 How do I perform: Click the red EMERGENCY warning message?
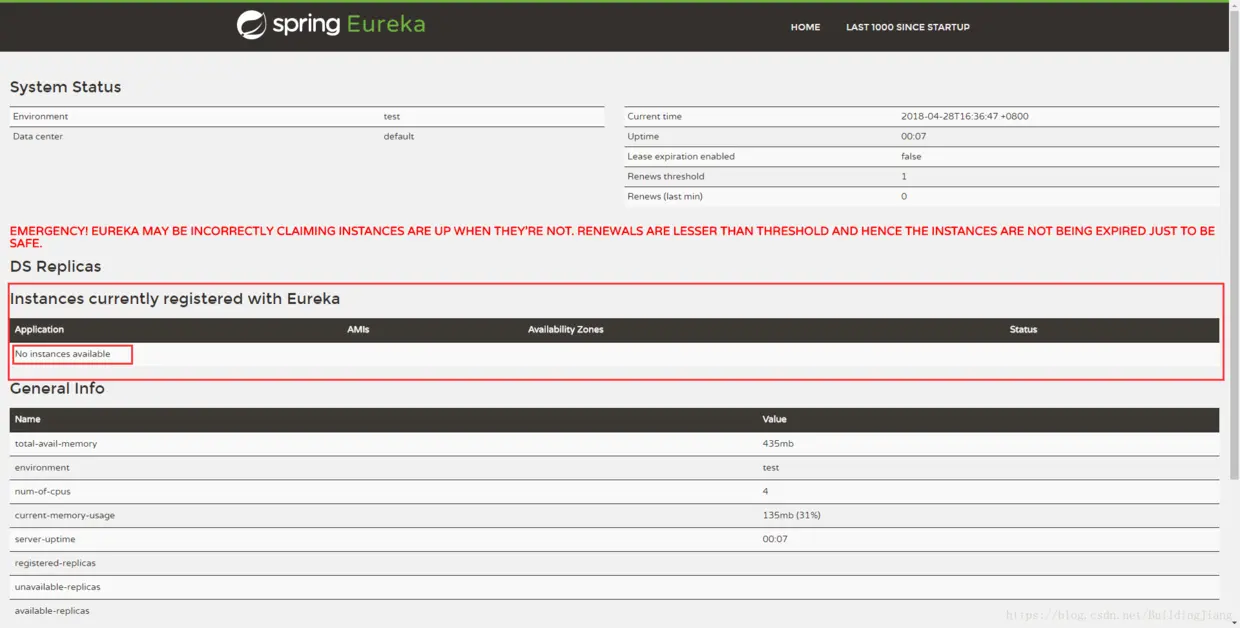[x=612, y=237]
